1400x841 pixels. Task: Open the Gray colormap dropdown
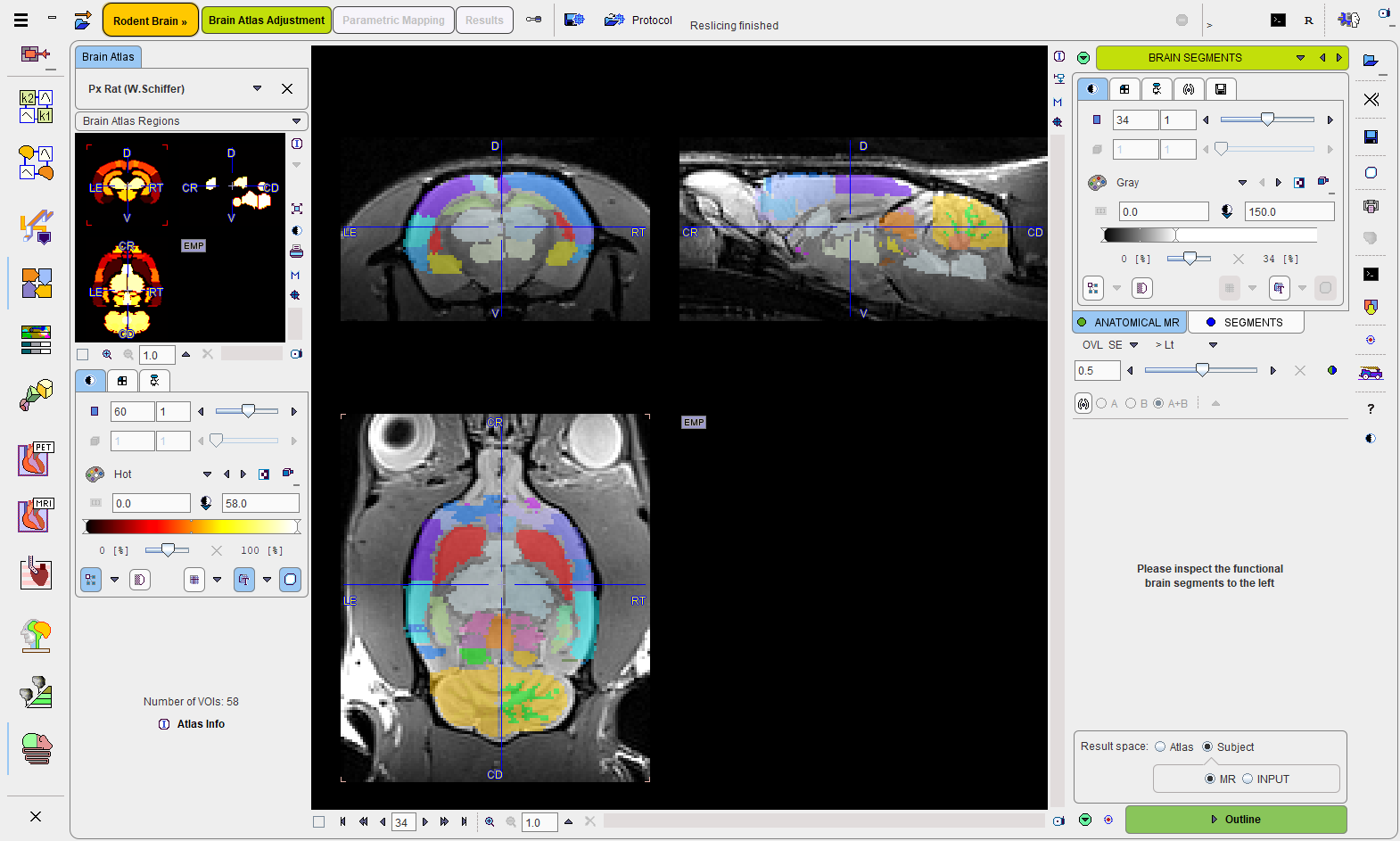point(1242,183)
